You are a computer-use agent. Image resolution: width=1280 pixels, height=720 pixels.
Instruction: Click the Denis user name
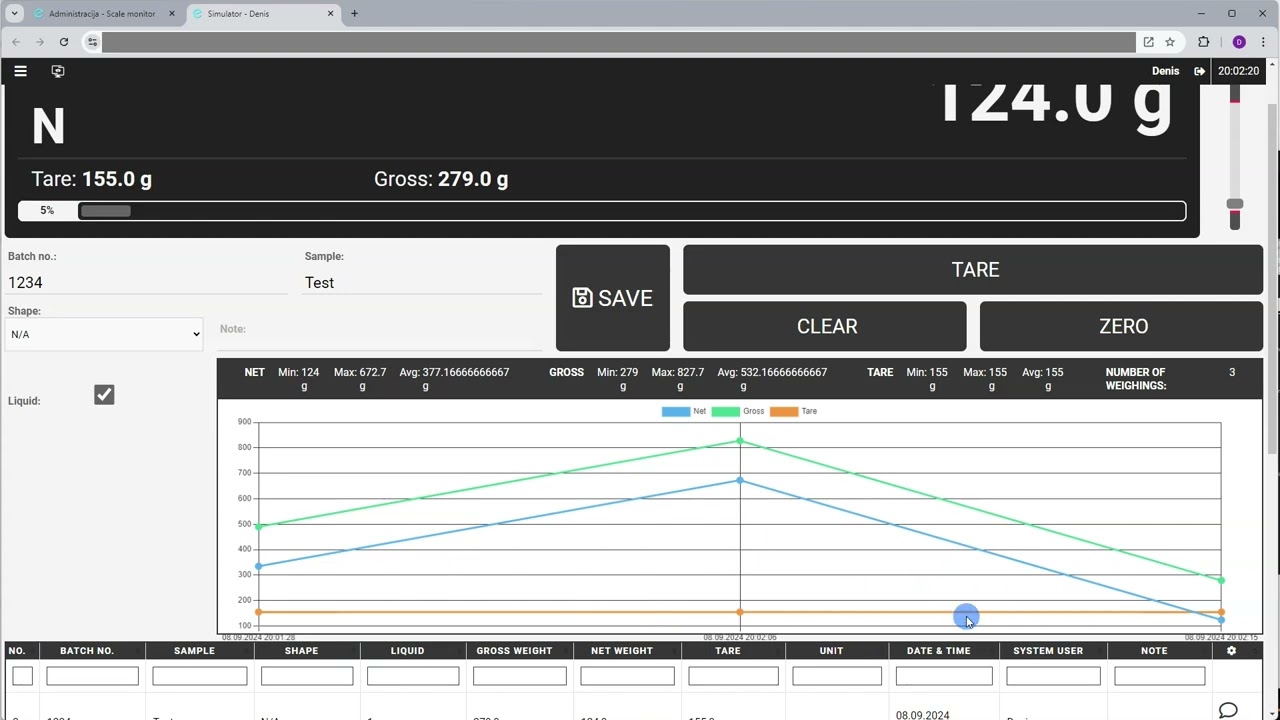[x=1165, y=71]
